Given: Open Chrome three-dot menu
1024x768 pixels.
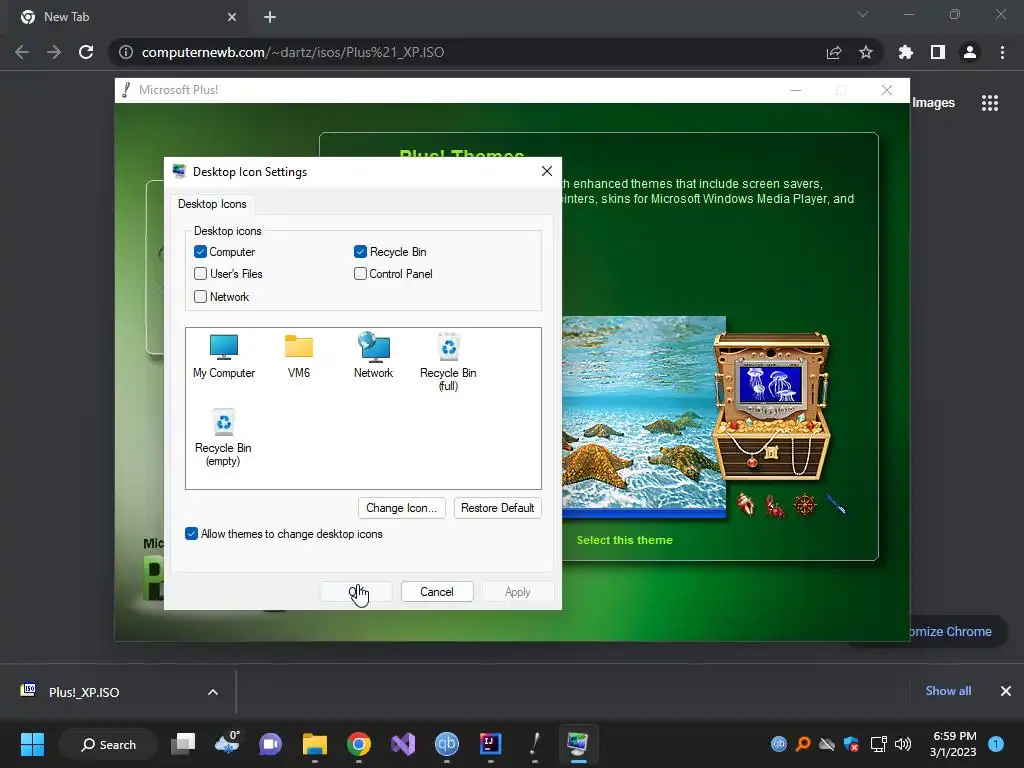Looking at the screenshot, I should (1002, 52).
